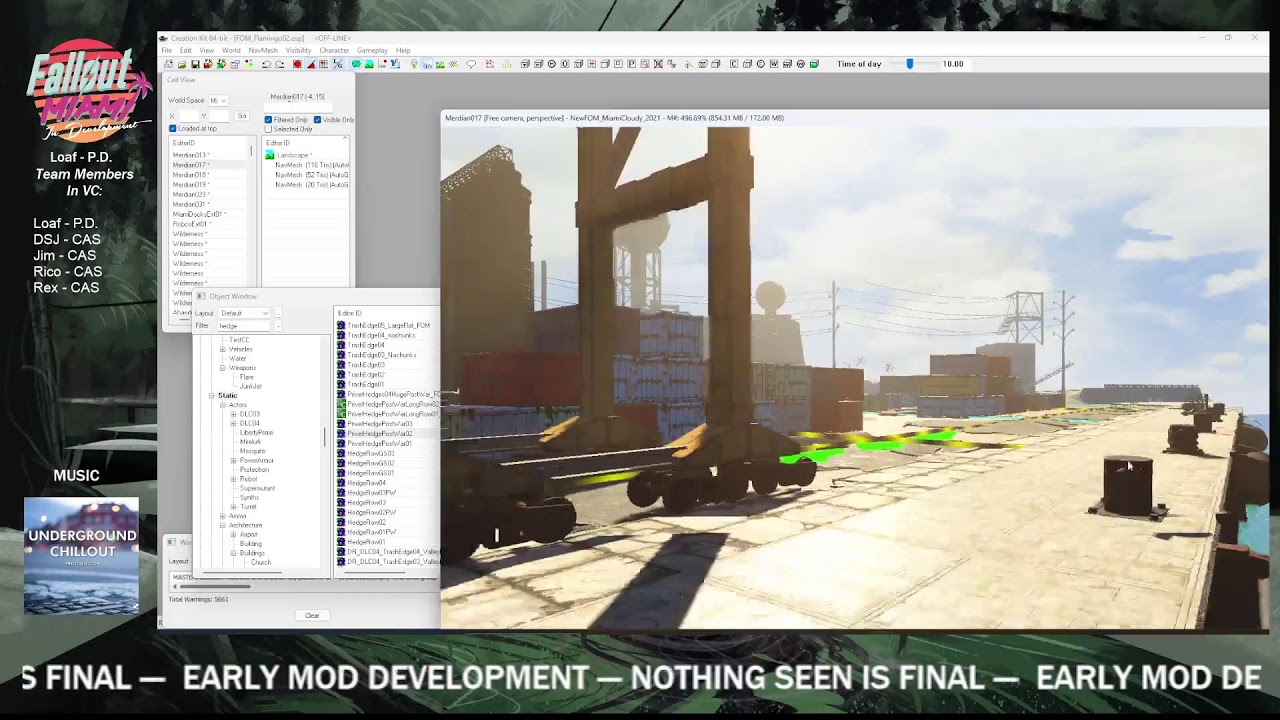
Task: Adjust the Time of day slider
Action: pos(910,64)
